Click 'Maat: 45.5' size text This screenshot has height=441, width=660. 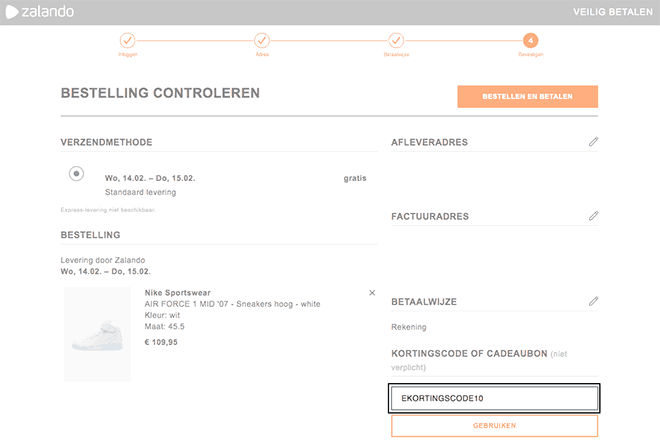(x=165, y=327)
